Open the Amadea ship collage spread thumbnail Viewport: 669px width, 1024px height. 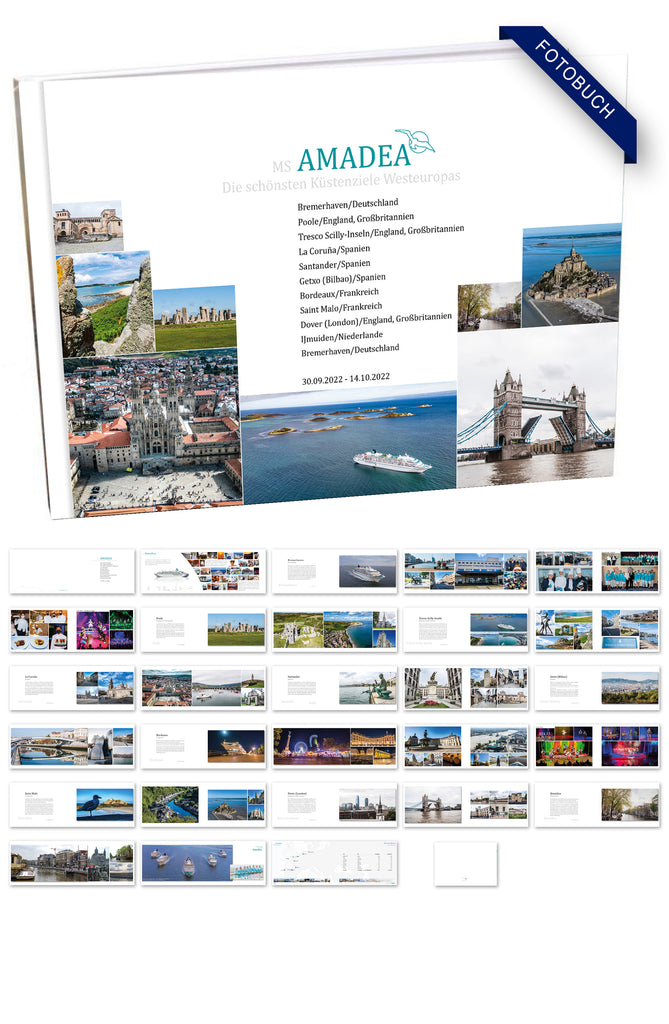coord(204,571)
